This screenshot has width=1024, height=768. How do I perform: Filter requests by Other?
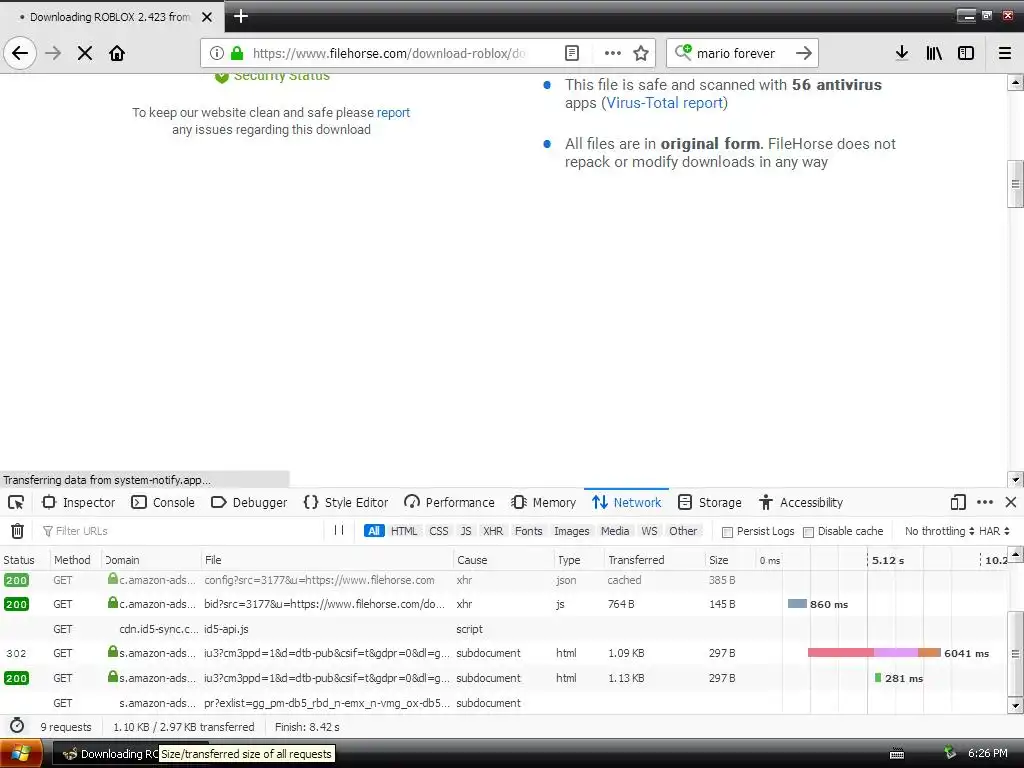pyautogui.click(x=683, y=531)
